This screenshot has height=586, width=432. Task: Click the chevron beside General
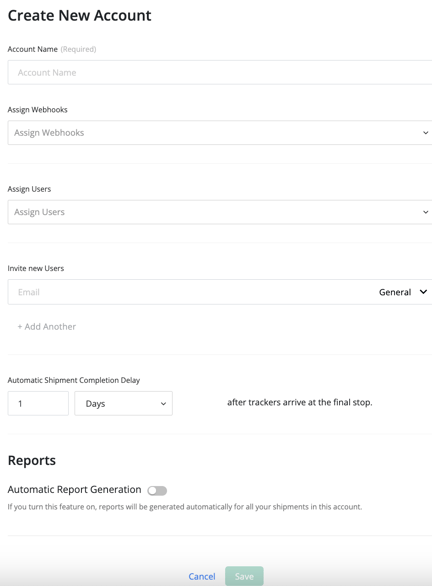[x=423, y=292]
